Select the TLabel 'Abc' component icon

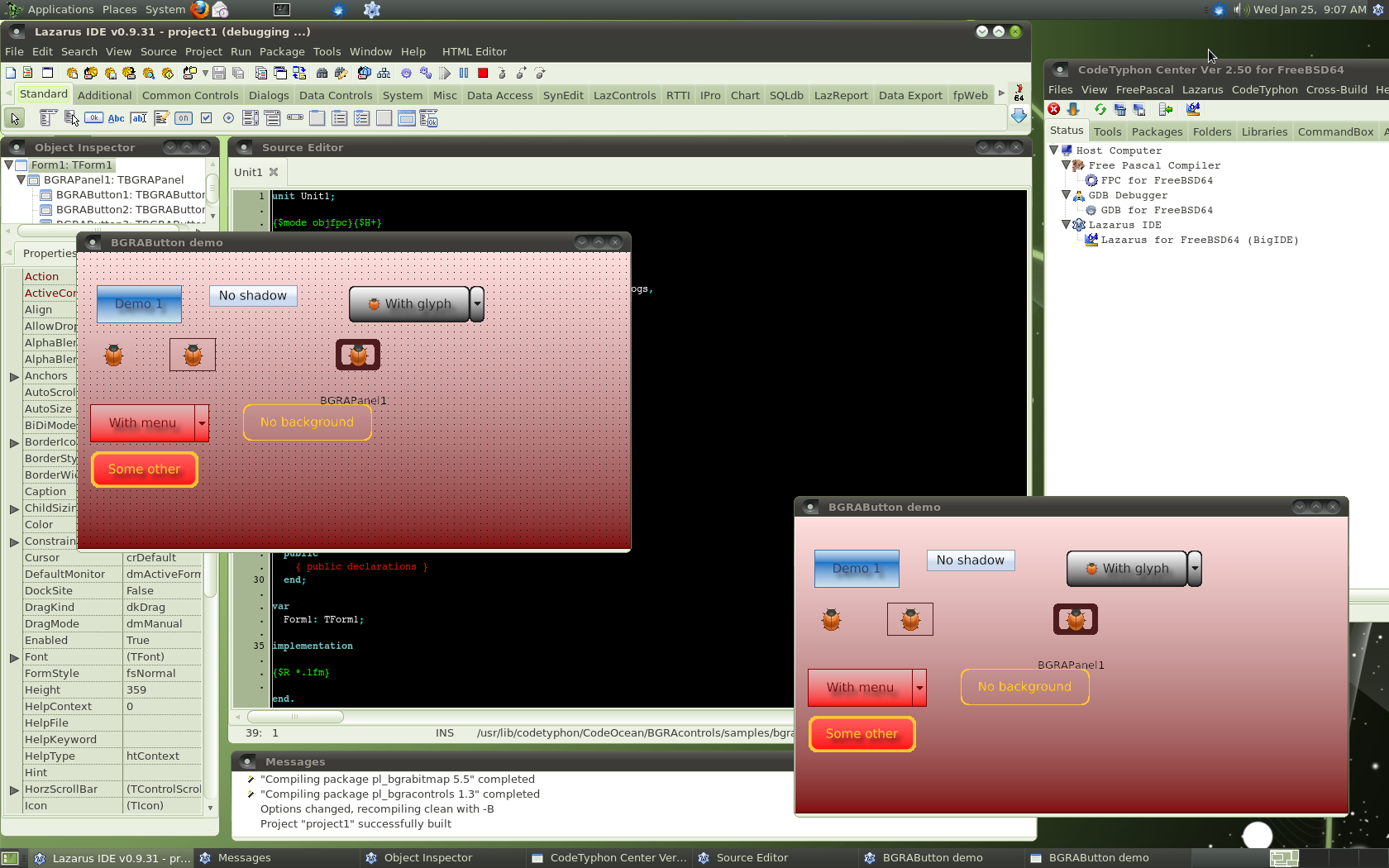[117, 118]
